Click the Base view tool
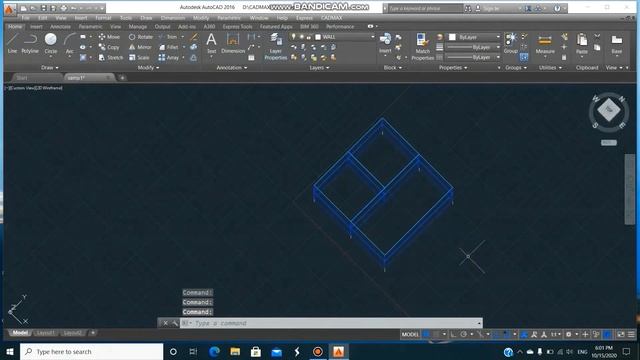The width and height of the screenshot is (640, 360). coord(617,44)
